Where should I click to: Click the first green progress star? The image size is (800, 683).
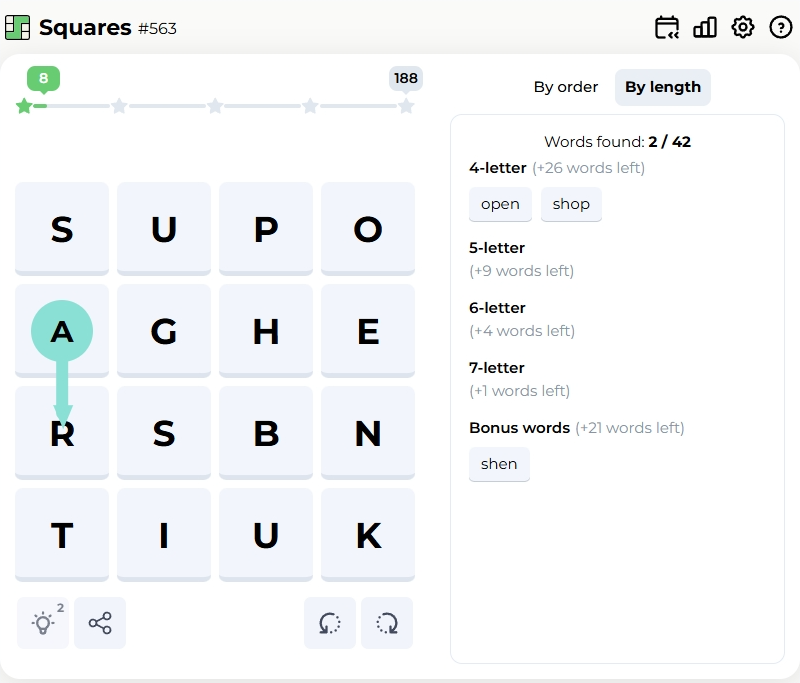[24, 106]
